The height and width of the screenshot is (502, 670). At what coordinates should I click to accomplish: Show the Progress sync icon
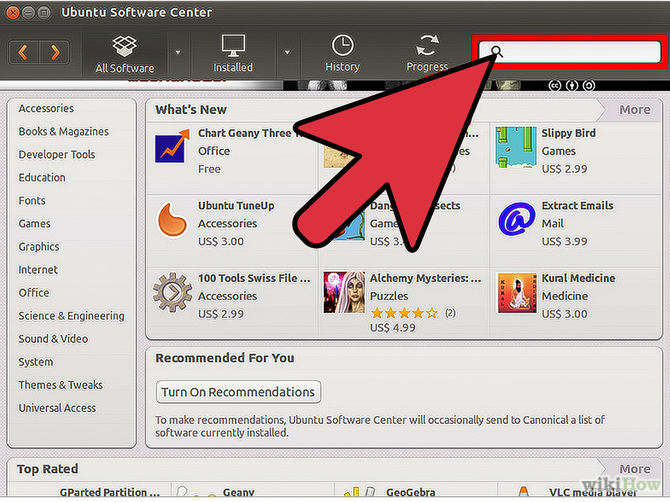pyautogui.click(x=427, y=47)
